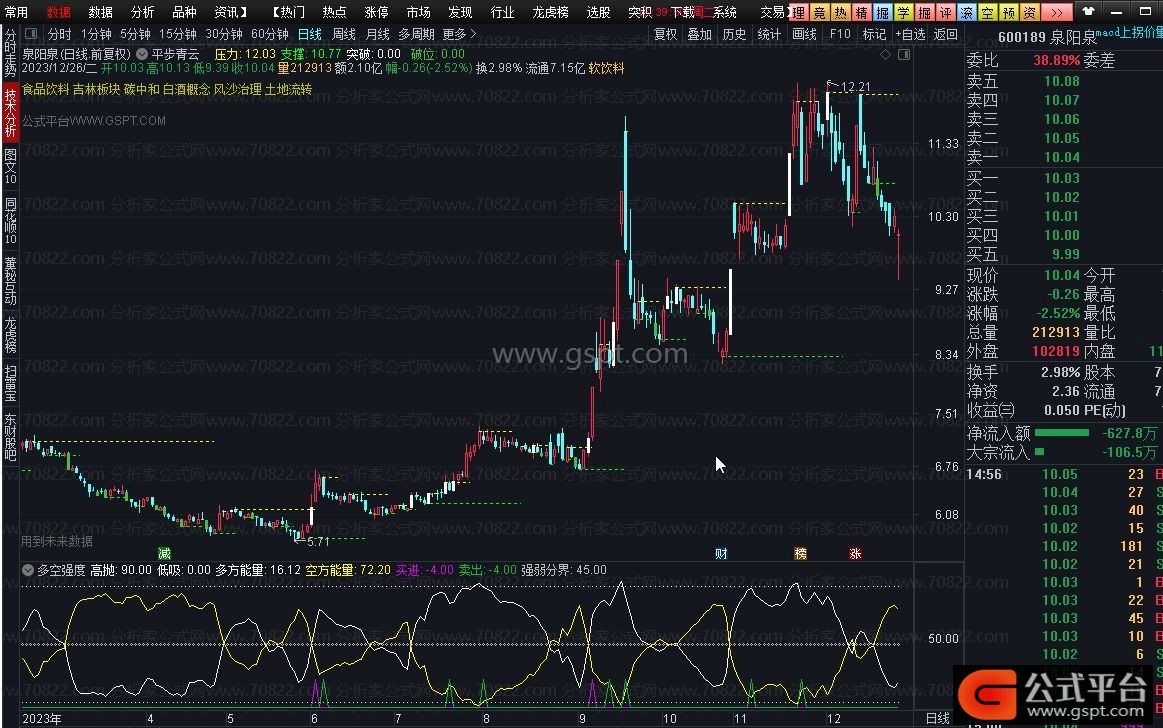The width and height of the screenshot is (1163, 728).
Task: Click the 标记 mark button
Action: (x=874, y=34)
